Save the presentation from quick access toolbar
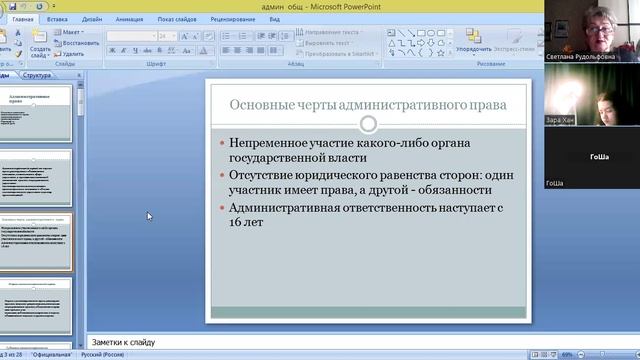The height and width of the screenshot is (360, 640). 12,7
